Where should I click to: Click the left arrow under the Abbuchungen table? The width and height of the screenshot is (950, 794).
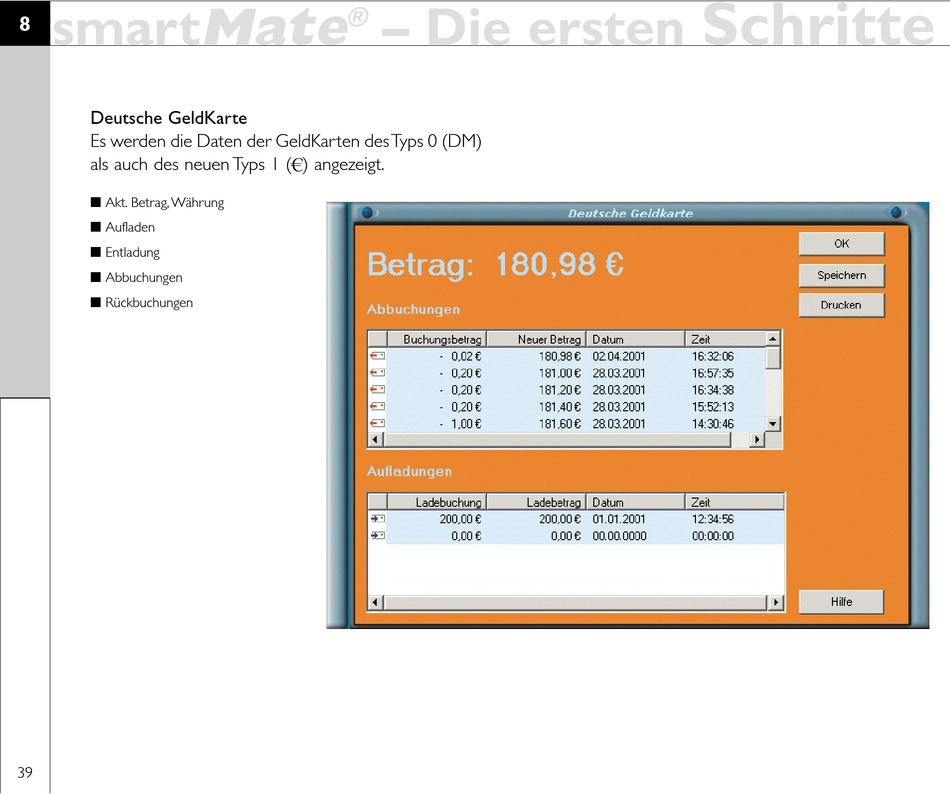[x=375, y=440]
